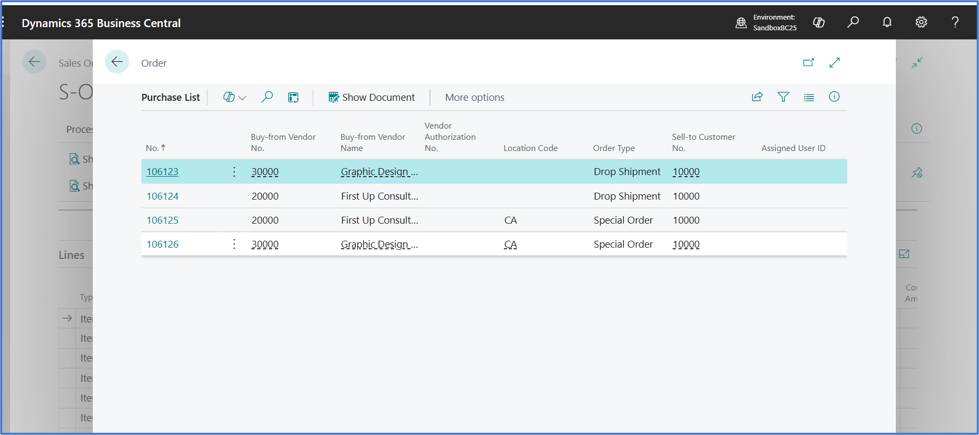The image size is (979, 435).
Task: Show the FactBox information pane
Action: coord(834,97)
